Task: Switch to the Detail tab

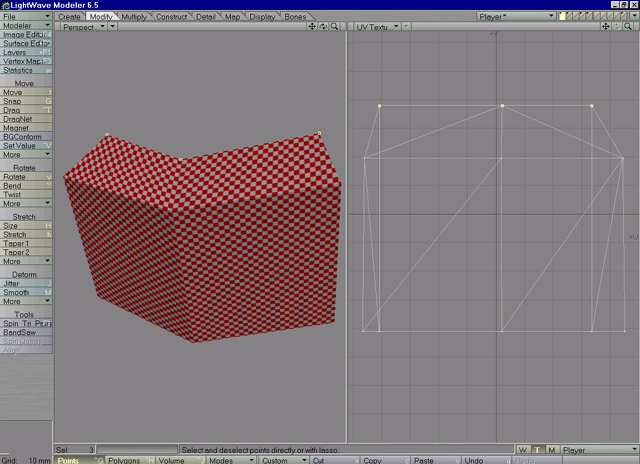Action: (x=206, y=17)
